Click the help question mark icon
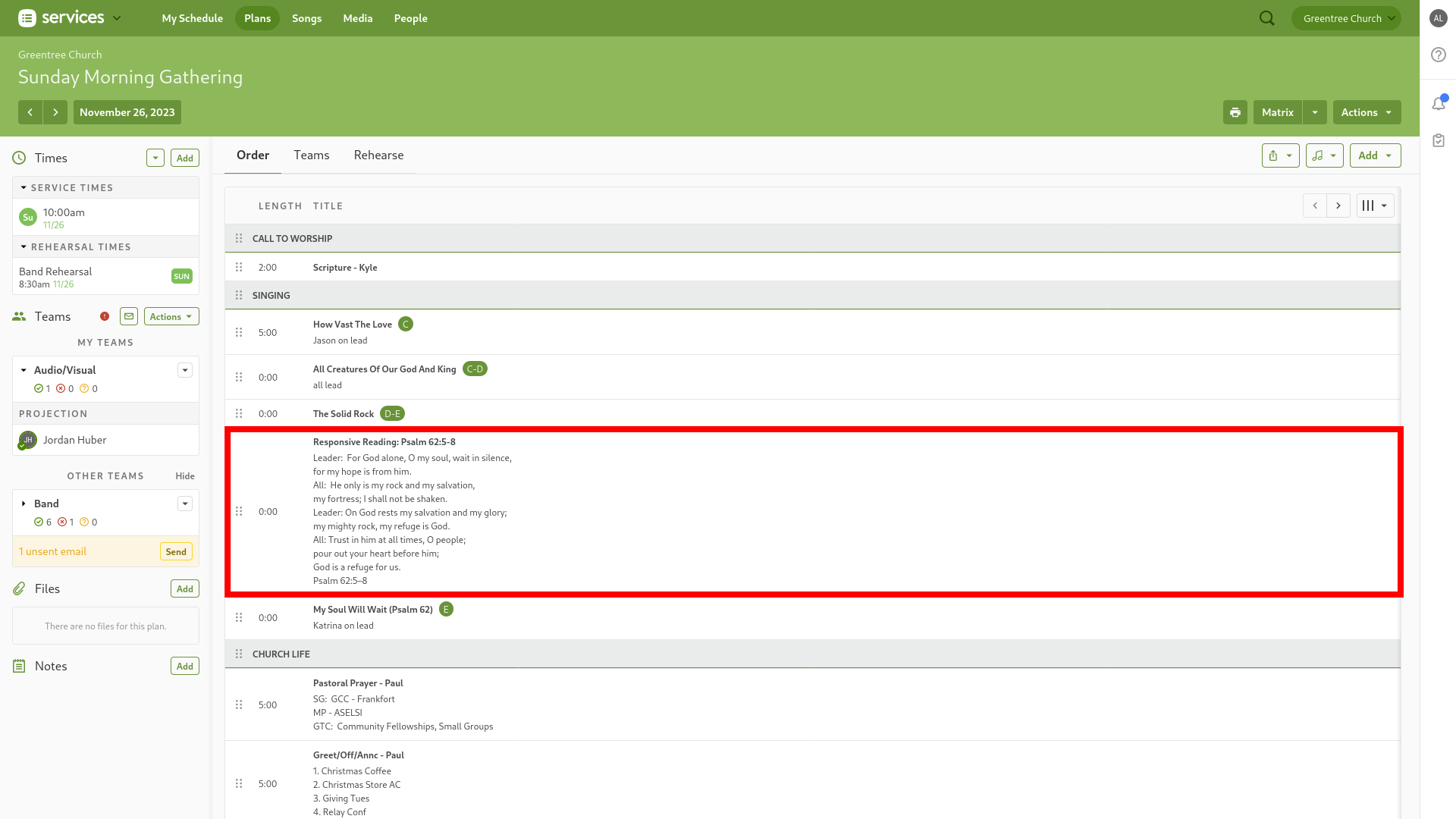The height and width of the screenshot is (819, 1456). tap(1439, 55)
